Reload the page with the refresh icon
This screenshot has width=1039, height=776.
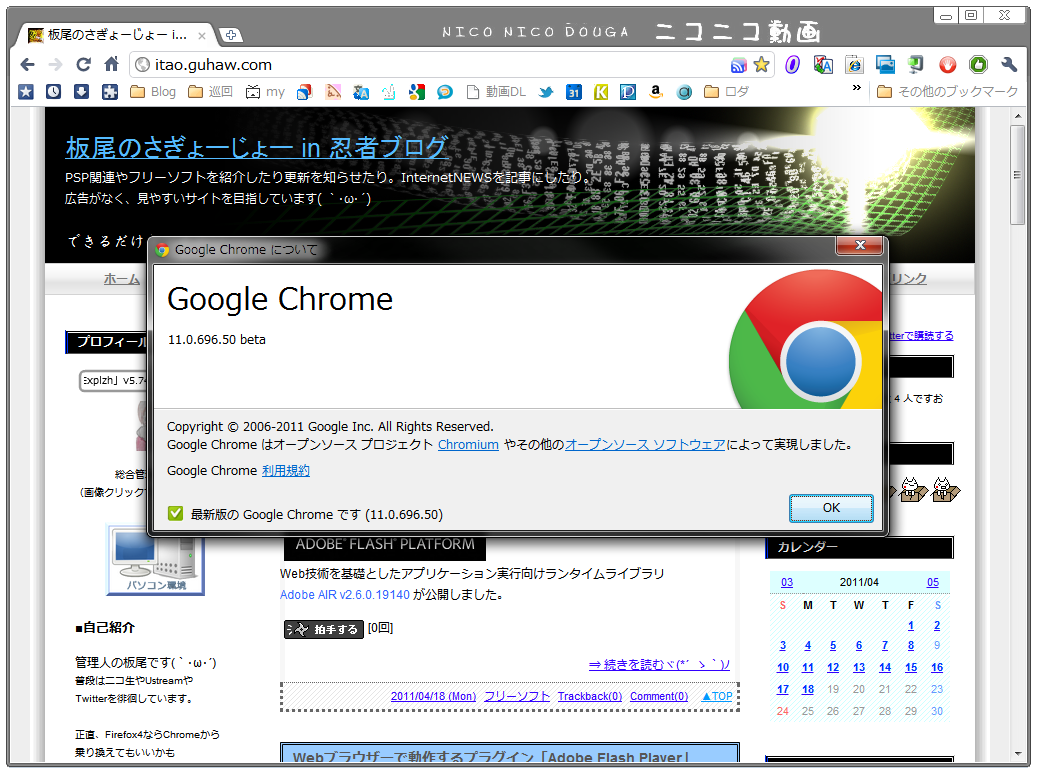(83, 64)
